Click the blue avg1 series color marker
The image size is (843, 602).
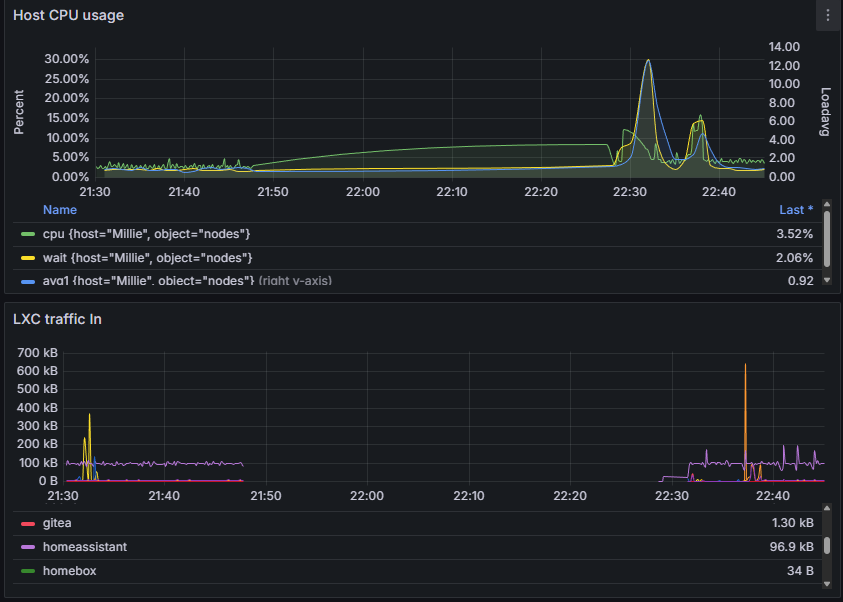28,281
